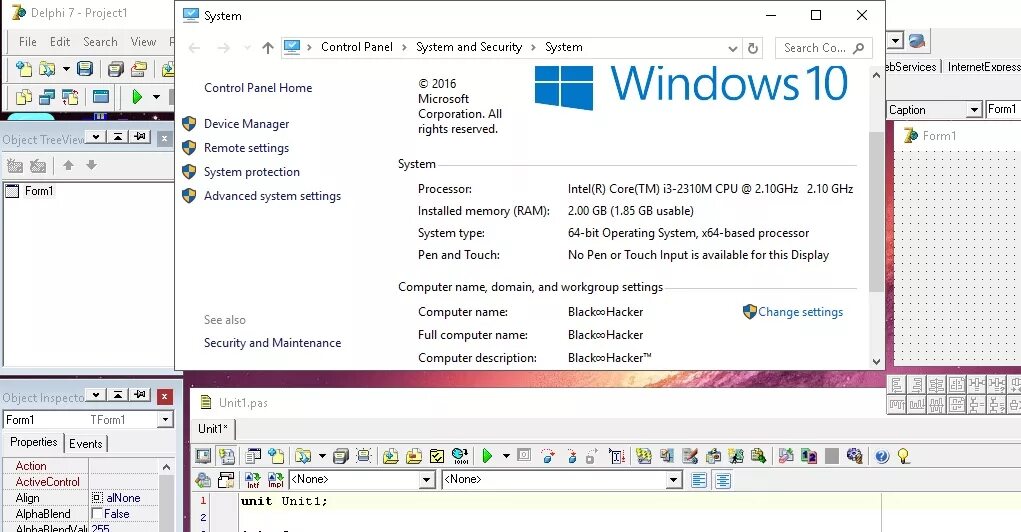Open Run dropdown arrow in editor toolbar
Image resolution: width=1021 pixels, height=532 pixels.
[x=506, y=456]
